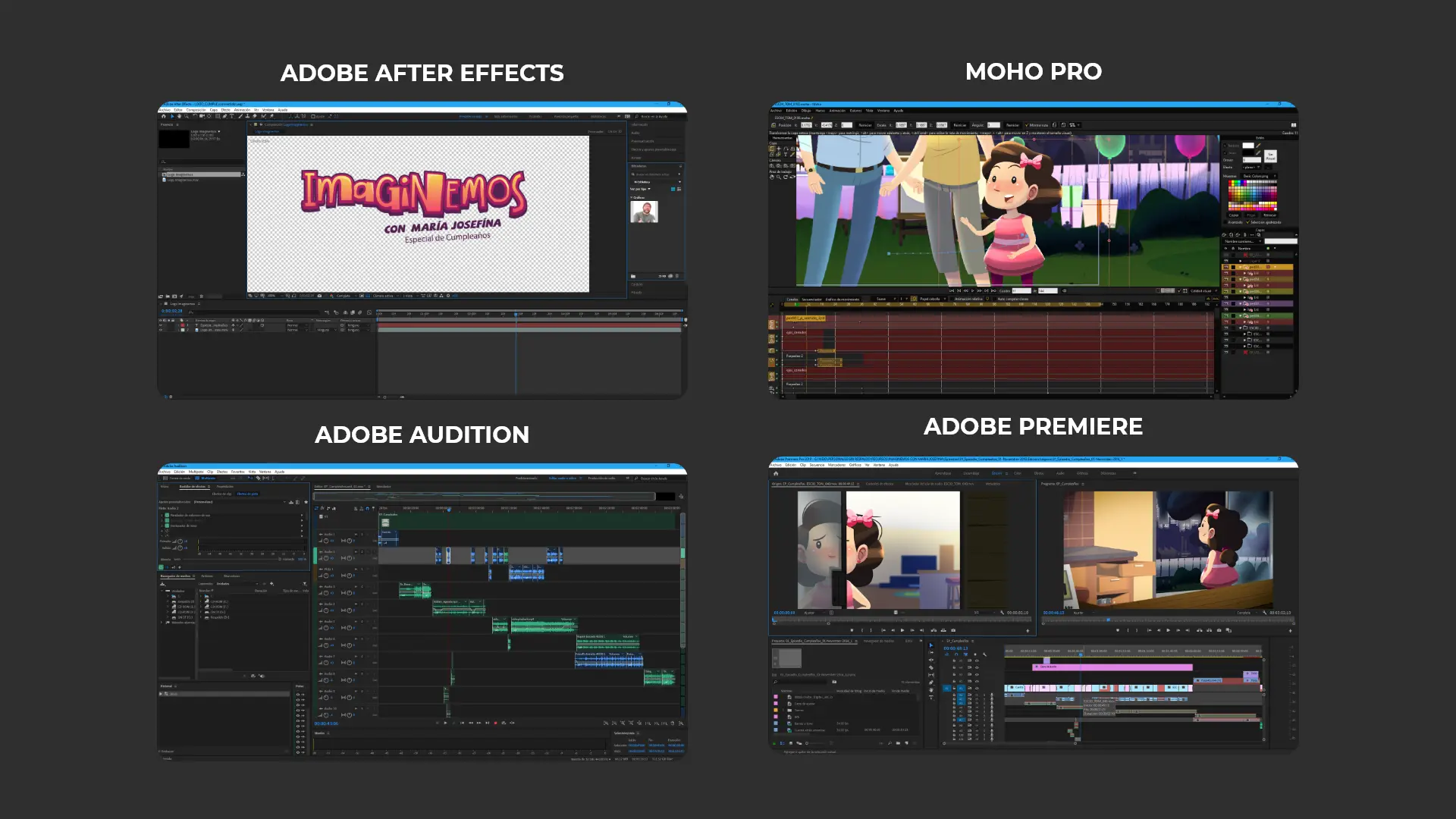
Task: Hide the green-highlighted layer in Moho Layers panel
Action: 1226,315
